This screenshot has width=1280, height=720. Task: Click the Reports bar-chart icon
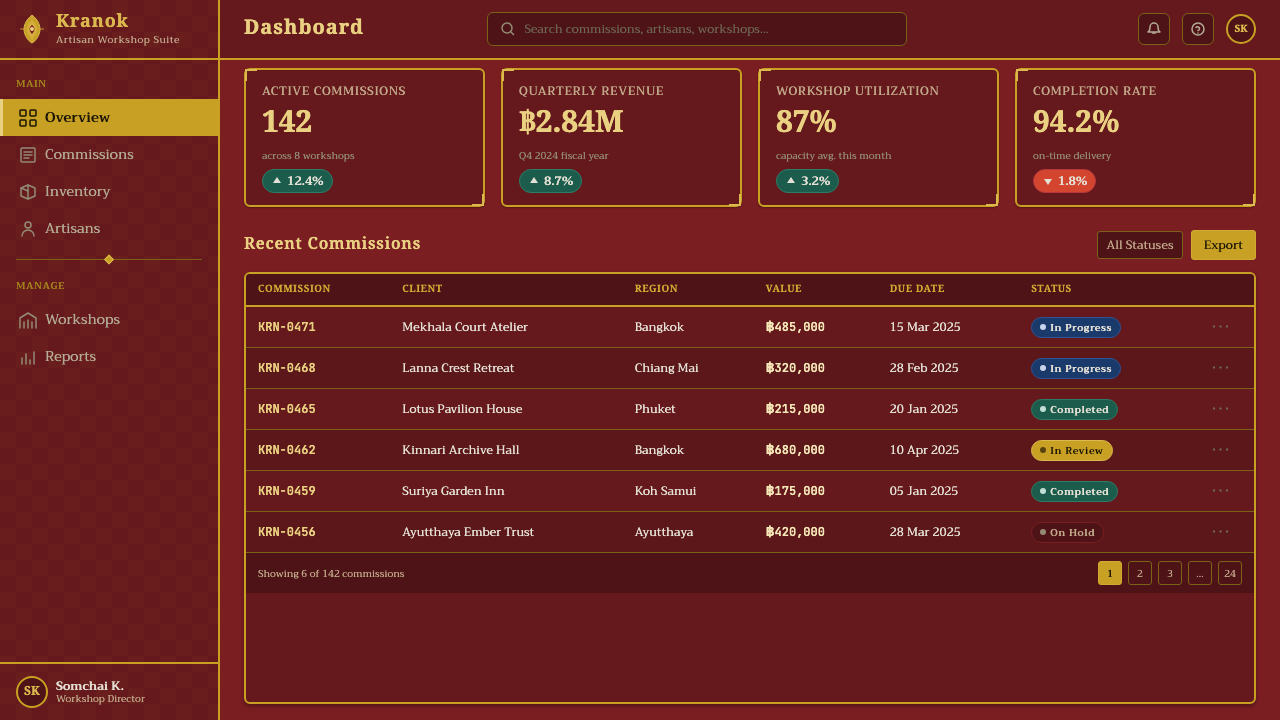[28, 357]
